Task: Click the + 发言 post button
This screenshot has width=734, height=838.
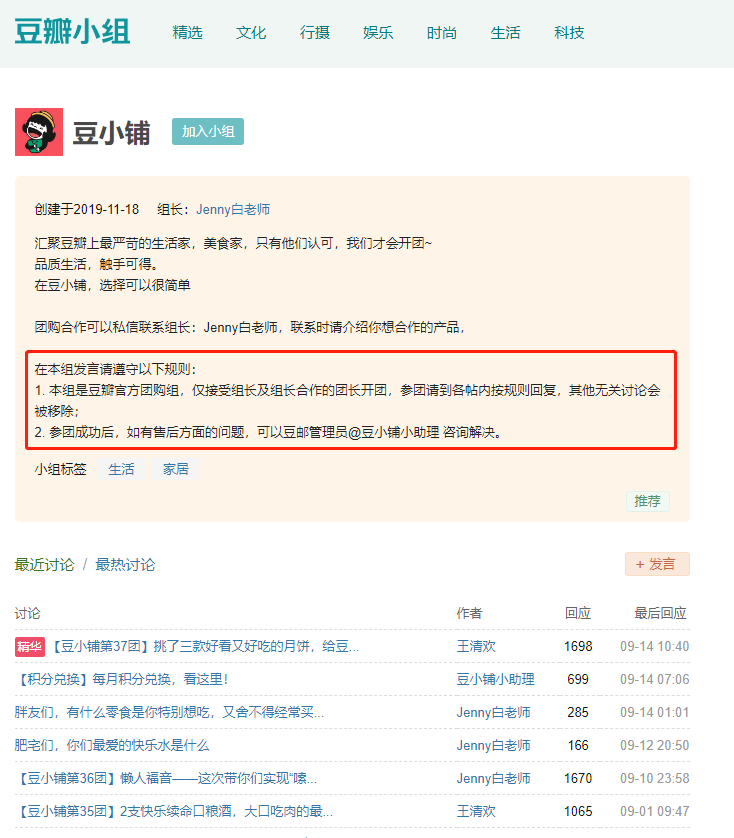Action: (x=657, y=564)
